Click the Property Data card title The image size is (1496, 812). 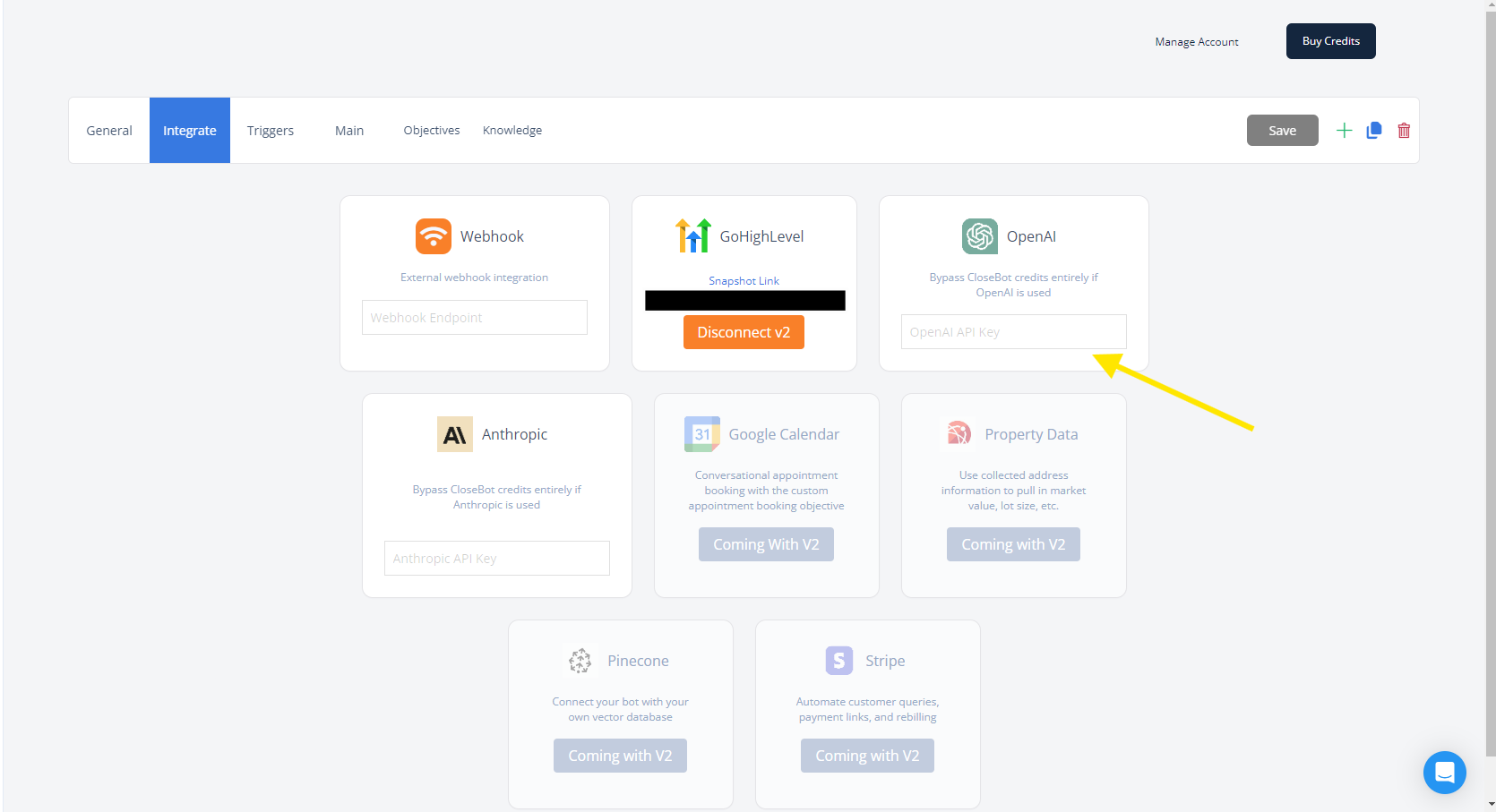coord(1031,434)
